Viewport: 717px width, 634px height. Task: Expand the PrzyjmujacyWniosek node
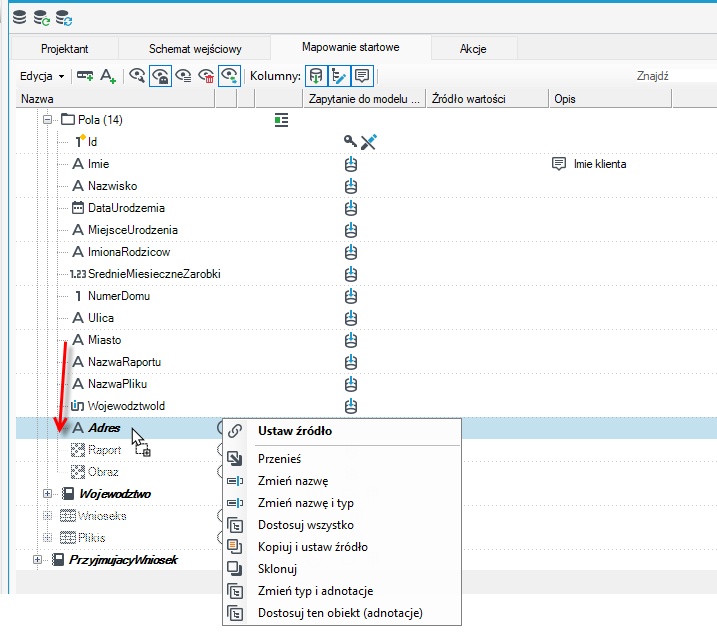[37, 559]
